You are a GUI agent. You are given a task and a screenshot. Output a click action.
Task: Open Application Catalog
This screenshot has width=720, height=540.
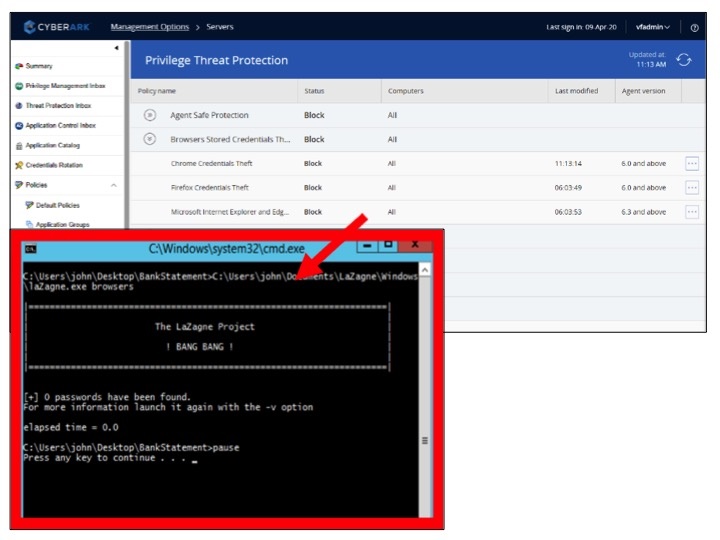[x=53, y=146]
